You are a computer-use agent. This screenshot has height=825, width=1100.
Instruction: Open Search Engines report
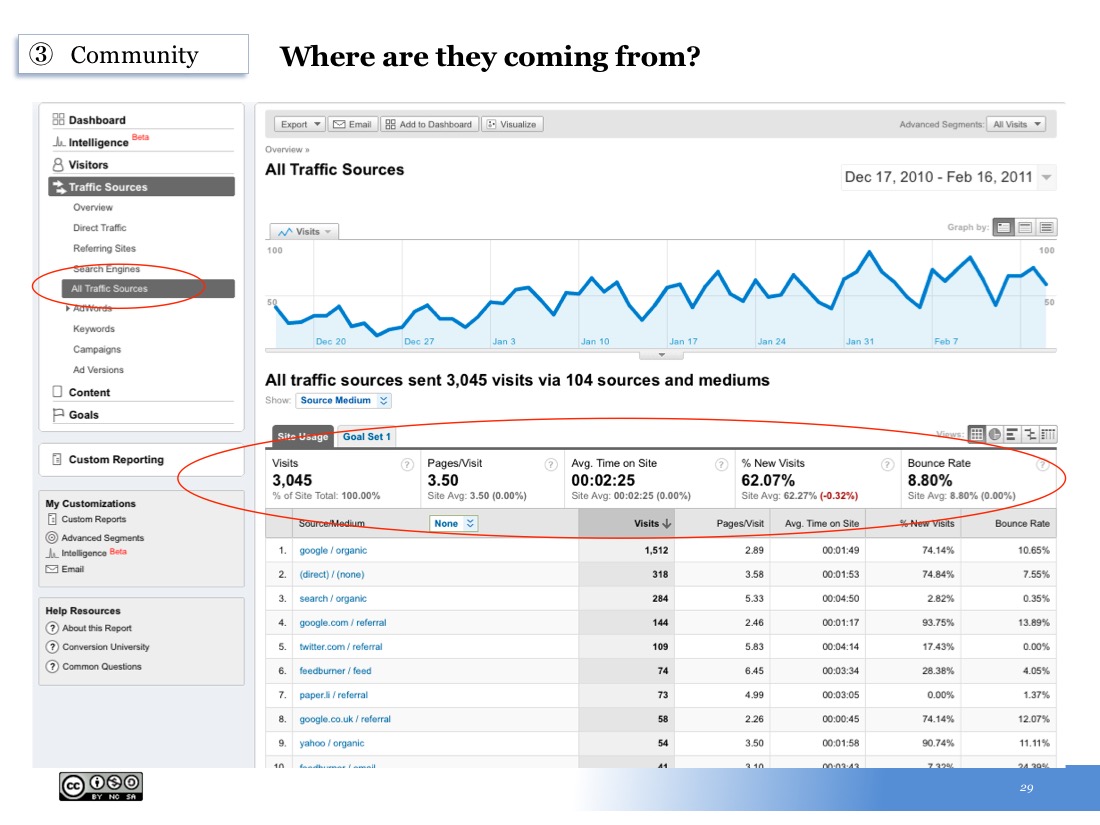point(107,269)
